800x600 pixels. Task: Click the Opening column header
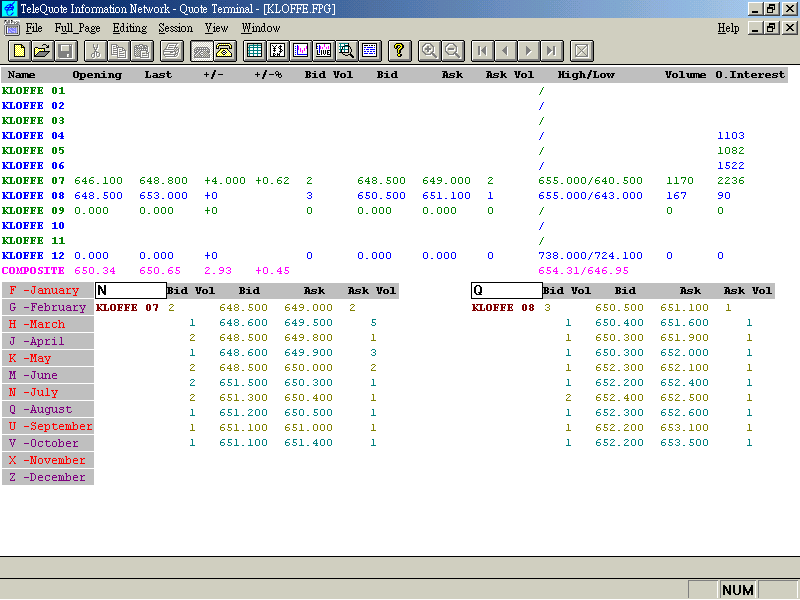(x=97, y=74)
